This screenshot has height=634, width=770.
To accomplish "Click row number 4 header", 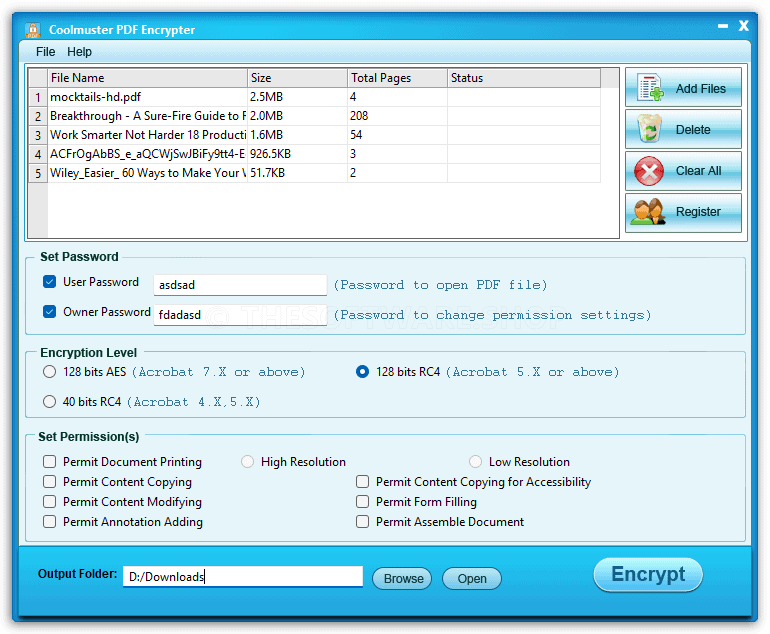I will (38, 154).
